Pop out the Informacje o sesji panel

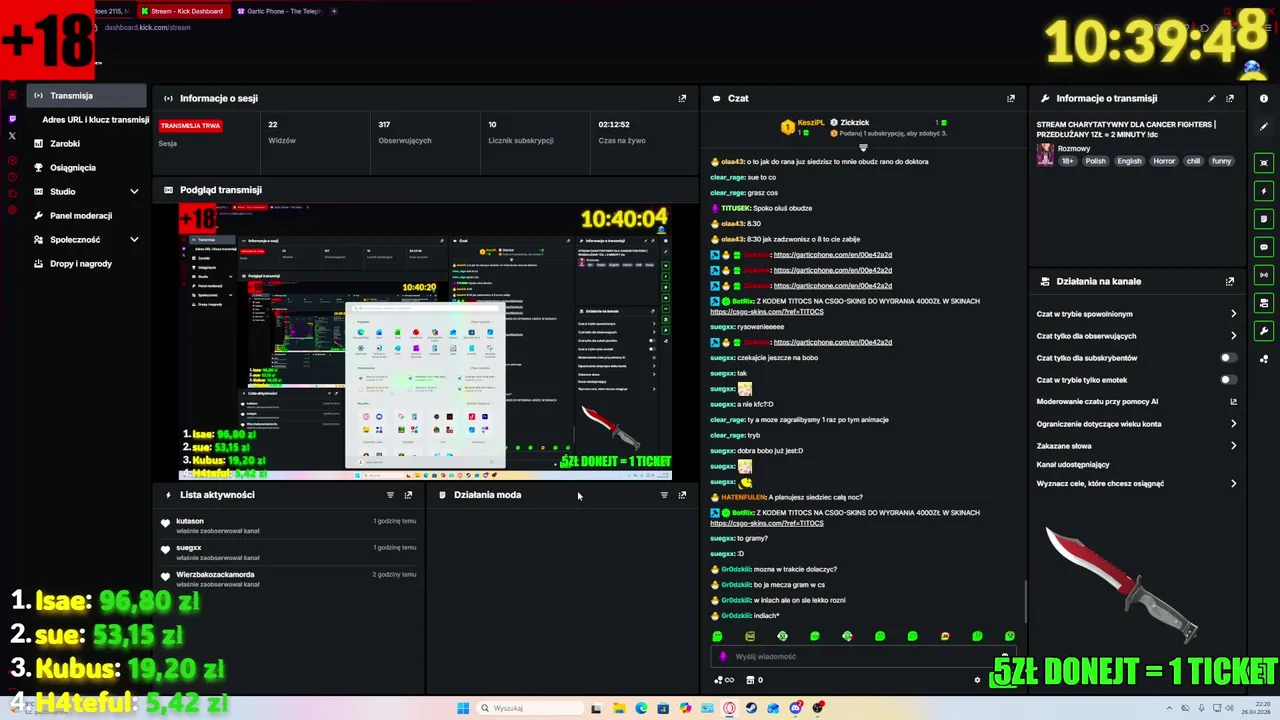[682, 98]
